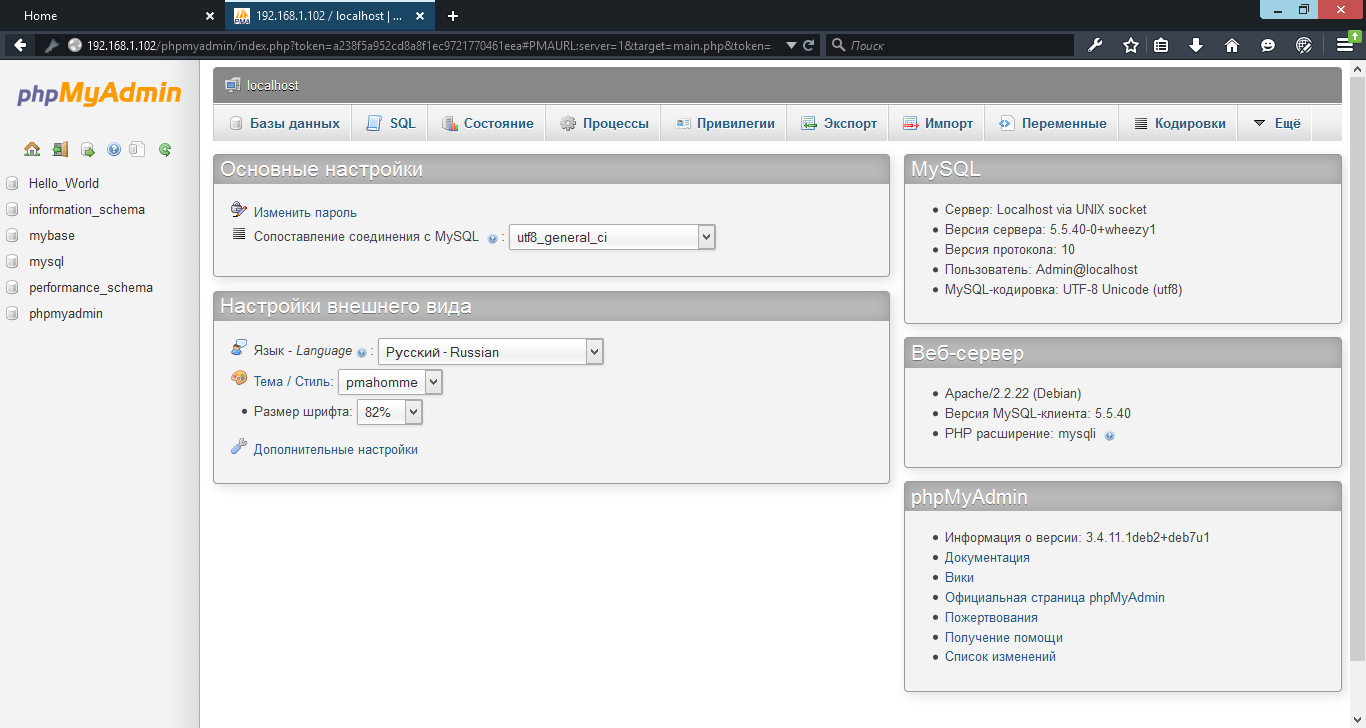Select the Hello_World database
Viewport: 1366px width, 728px height.
pyautogui.click(x=64, y=184)
